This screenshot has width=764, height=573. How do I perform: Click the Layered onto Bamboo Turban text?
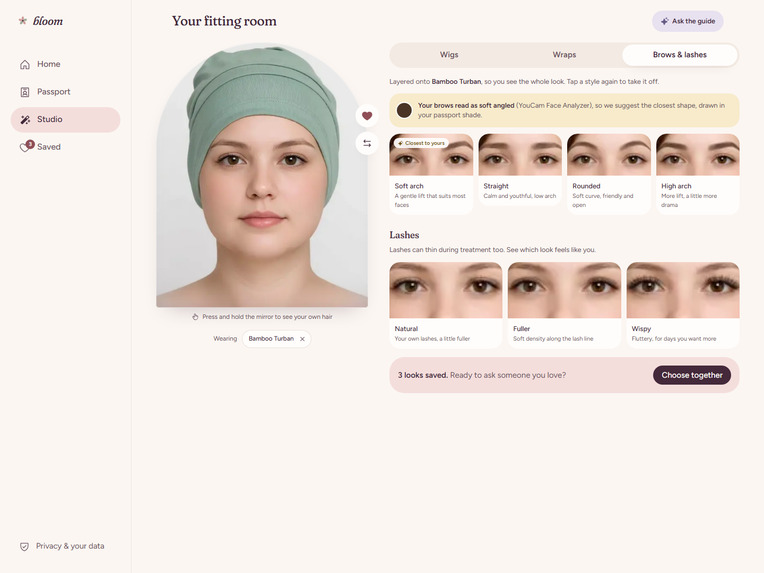(524, 81)
